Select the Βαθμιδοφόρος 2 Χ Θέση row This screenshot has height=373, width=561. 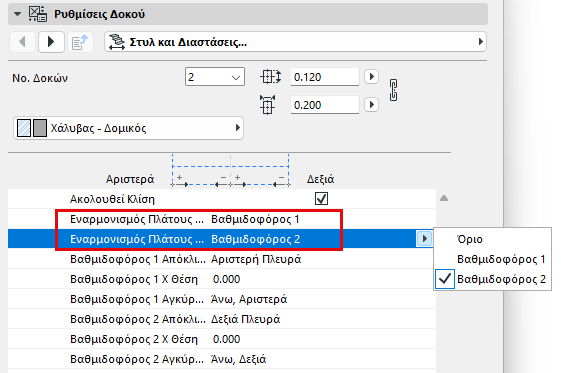221,339
